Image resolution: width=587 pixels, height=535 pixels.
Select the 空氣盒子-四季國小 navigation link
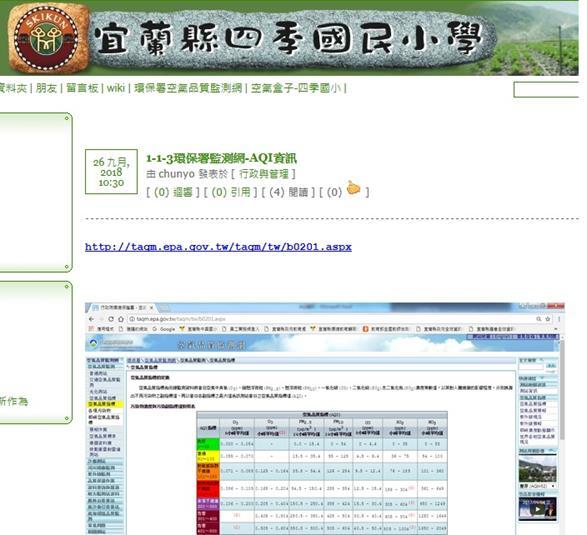296,88
